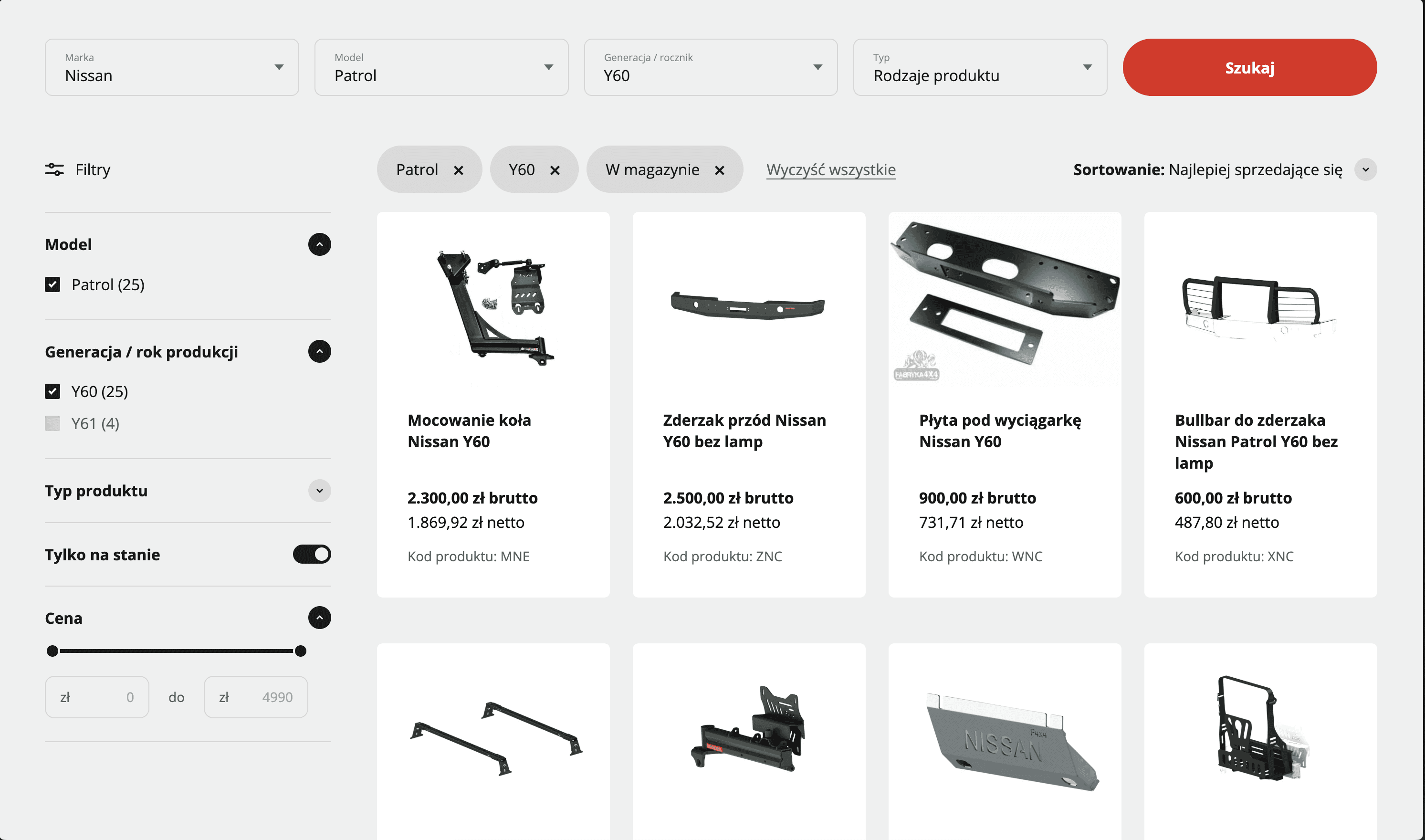Collapse the Model filter section
Viewport: 1425px width, 840px height.
pos(319,244)
